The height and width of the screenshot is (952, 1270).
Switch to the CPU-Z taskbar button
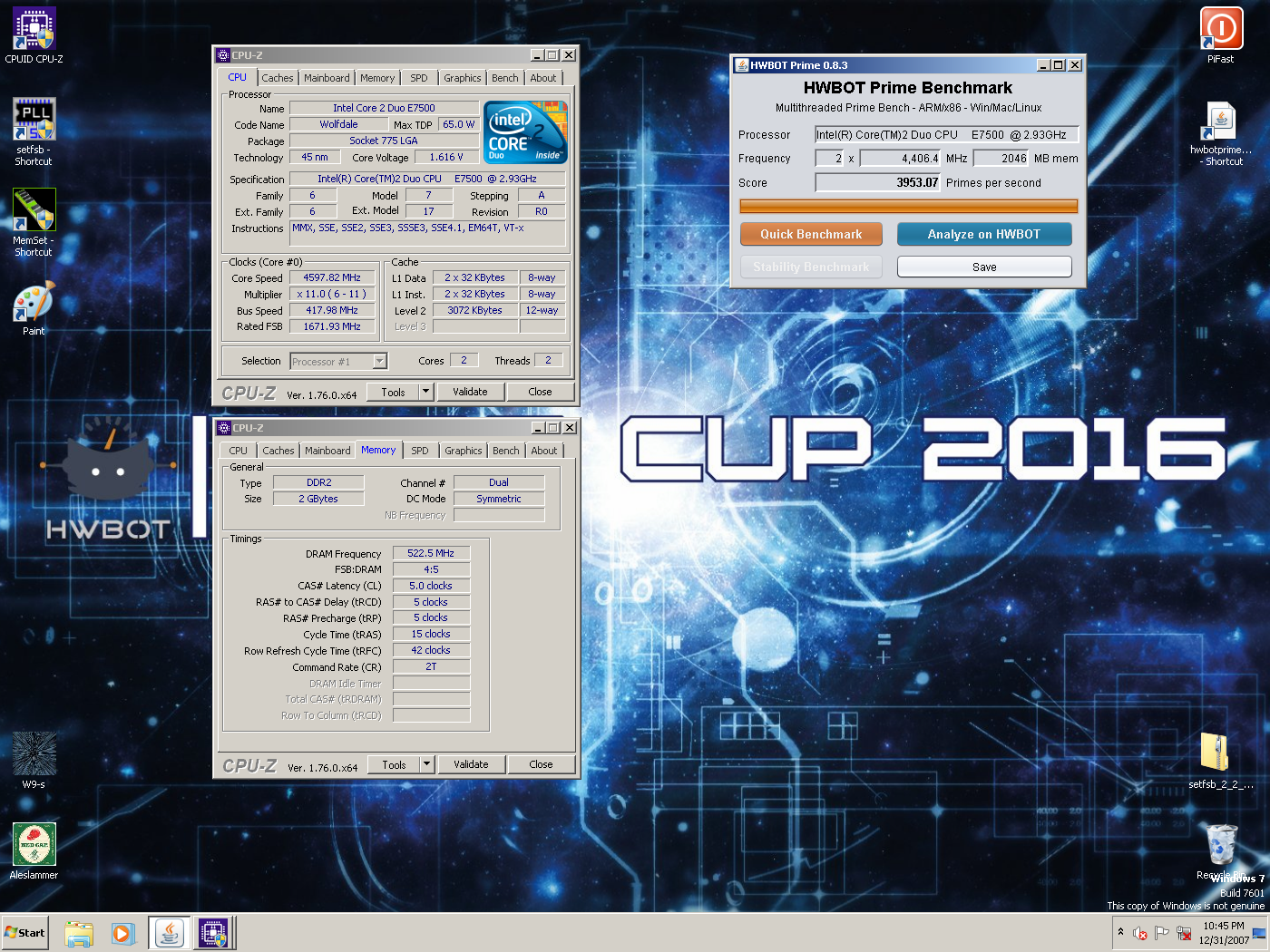pos(213,933)
